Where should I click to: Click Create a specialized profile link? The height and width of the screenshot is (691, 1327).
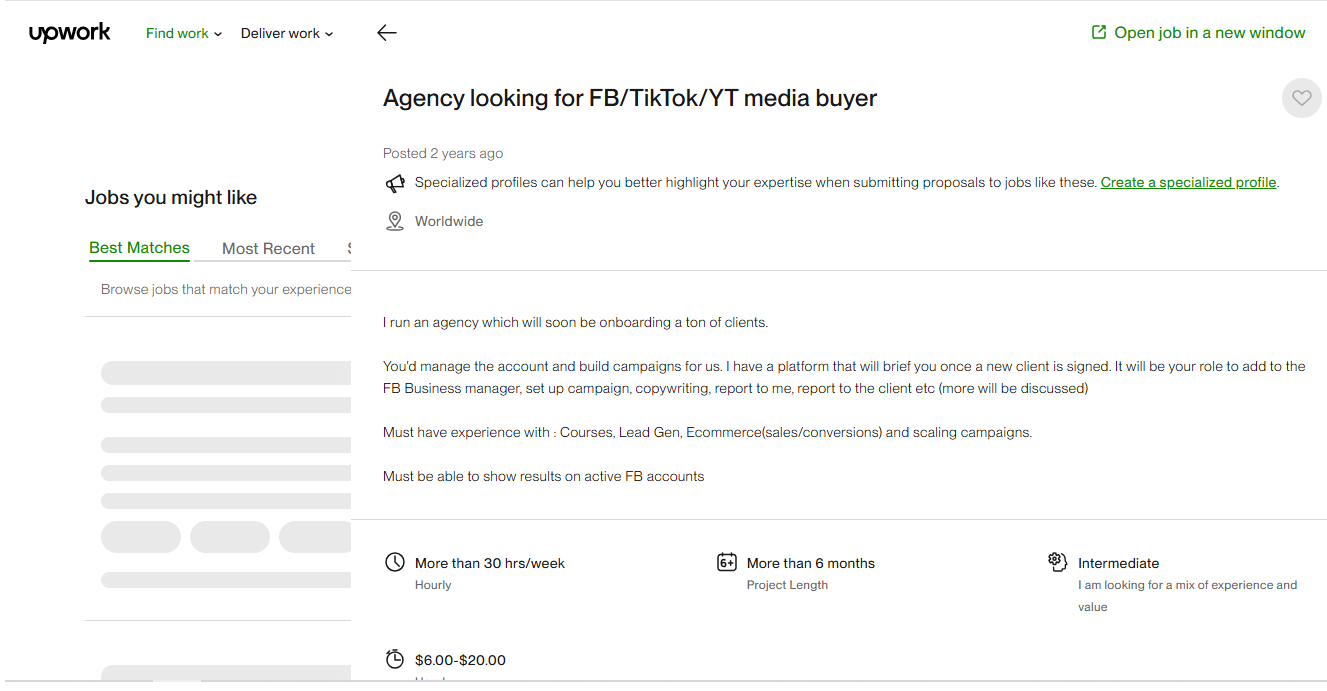point(1189,183)
